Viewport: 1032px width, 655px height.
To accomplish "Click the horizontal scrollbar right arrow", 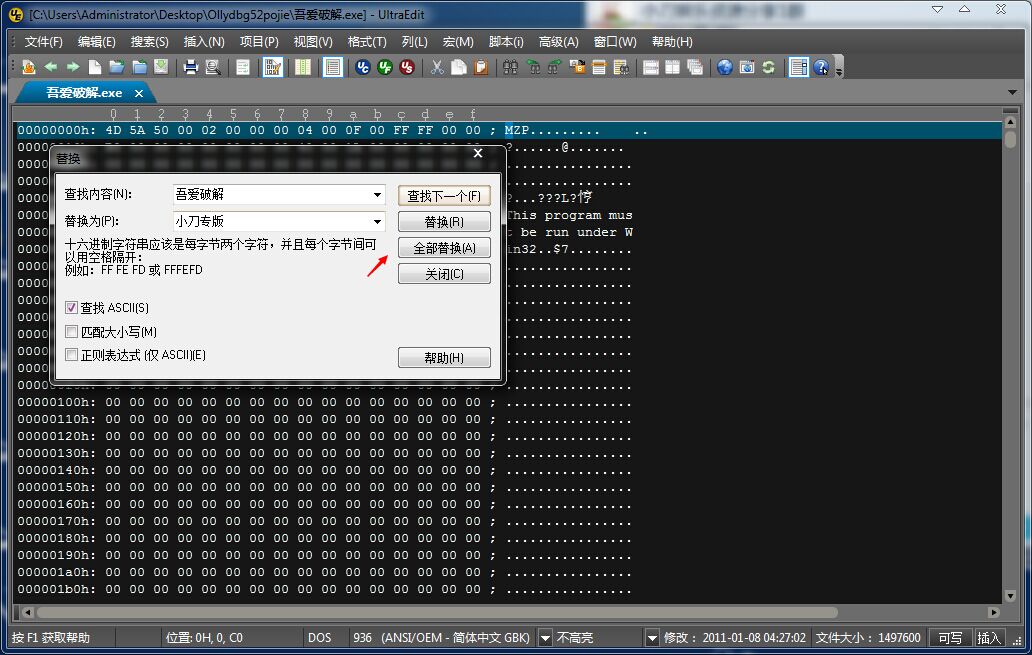I will point(994,612).
